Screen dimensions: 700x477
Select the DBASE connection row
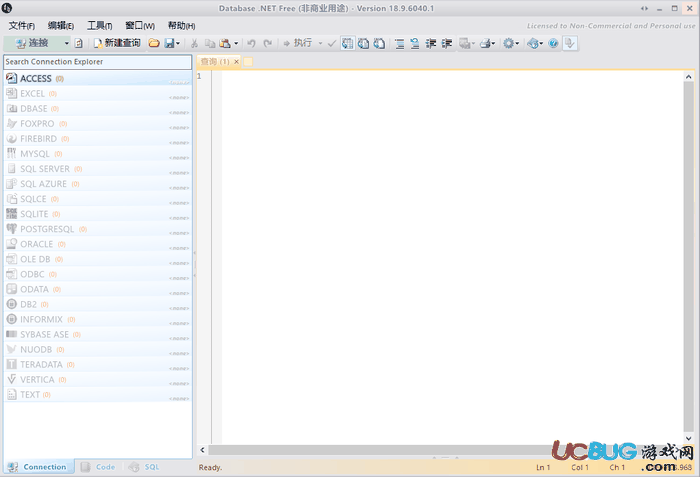pos(98,109)
